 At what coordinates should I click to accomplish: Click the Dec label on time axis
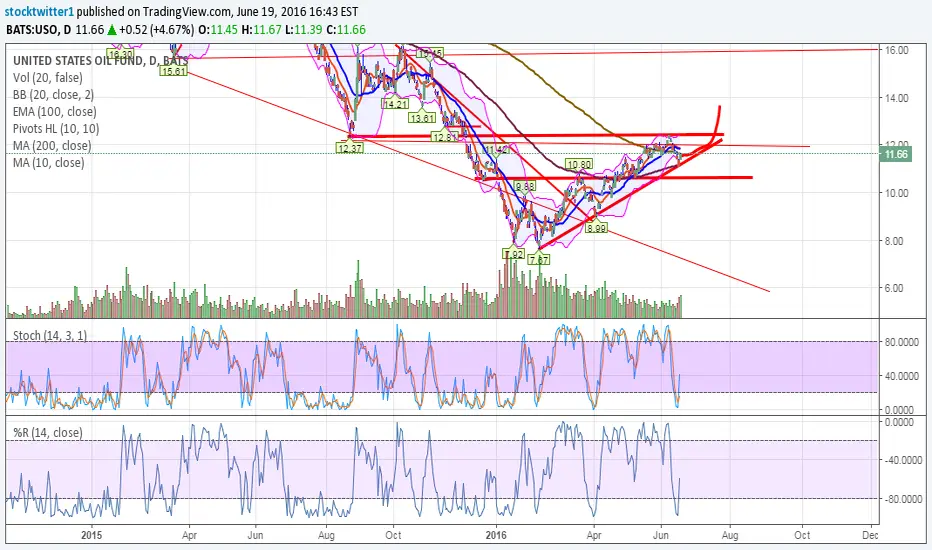[x=870, y=535]
